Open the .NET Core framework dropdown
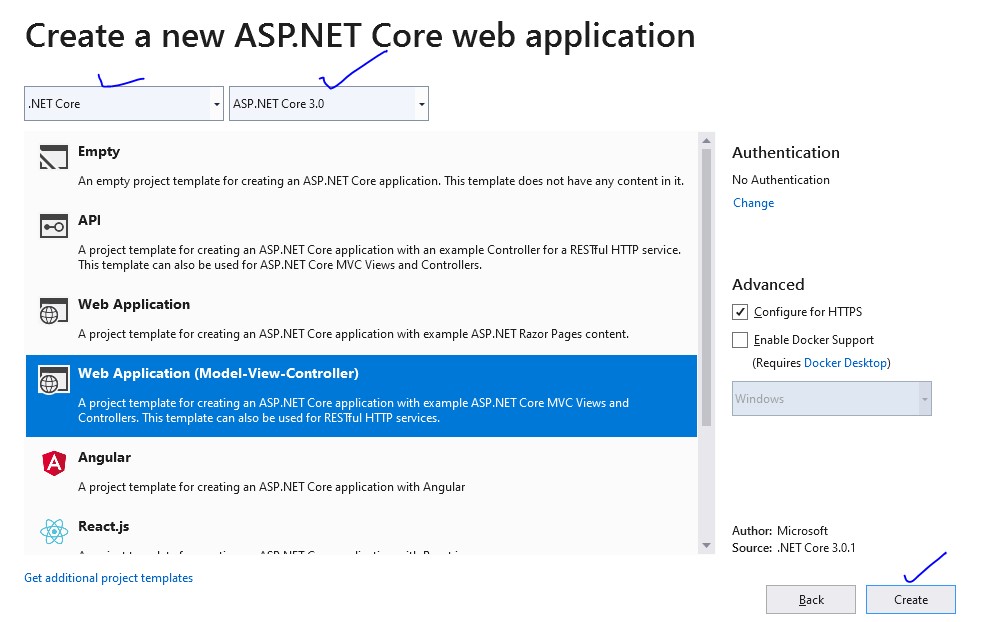Image resolution: width=987 pixels, height=622 pixels. click(216, 103)
